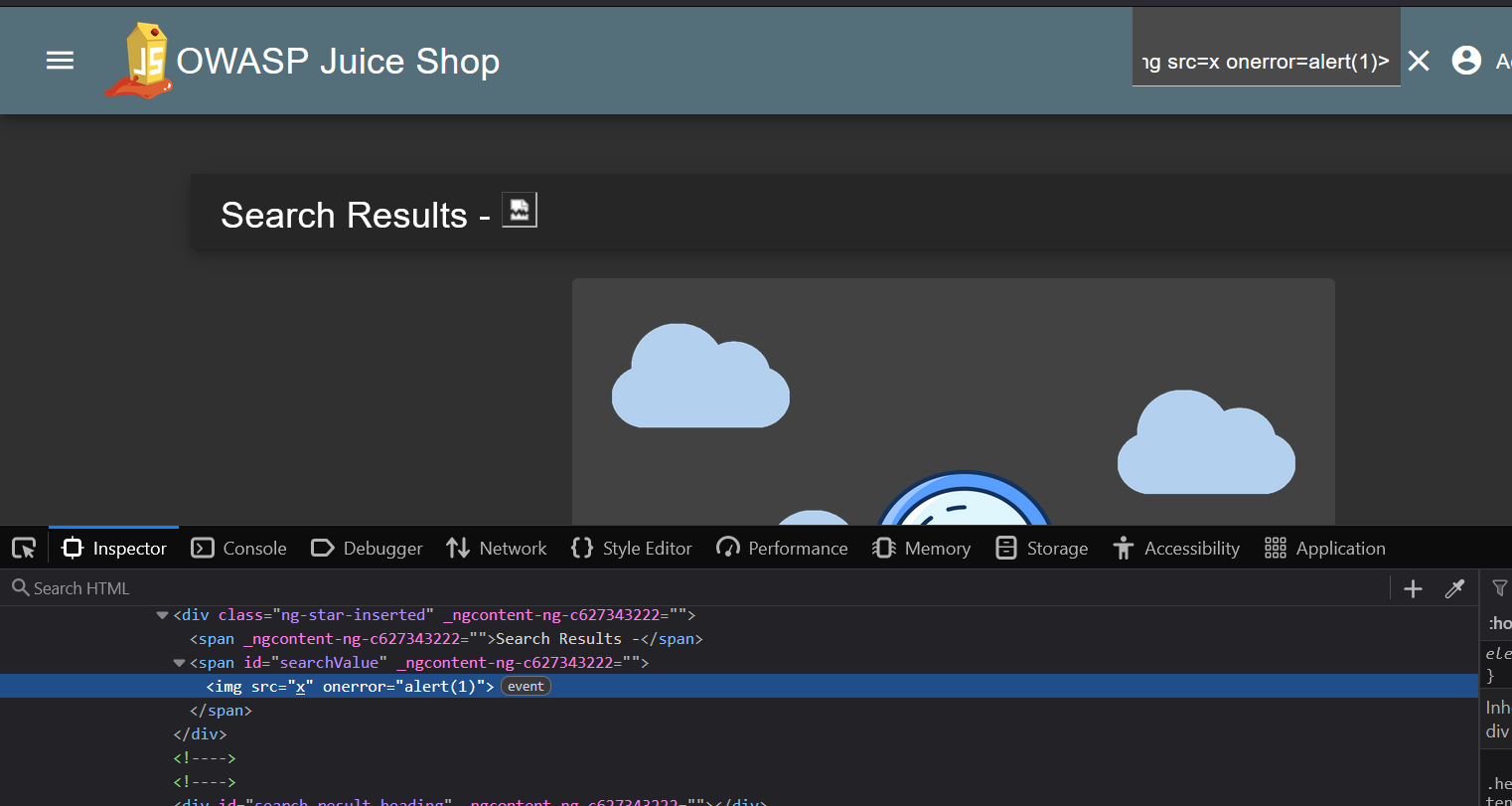
Task: Select the eyedropper color picker tool
Action: click(1454, 589)
